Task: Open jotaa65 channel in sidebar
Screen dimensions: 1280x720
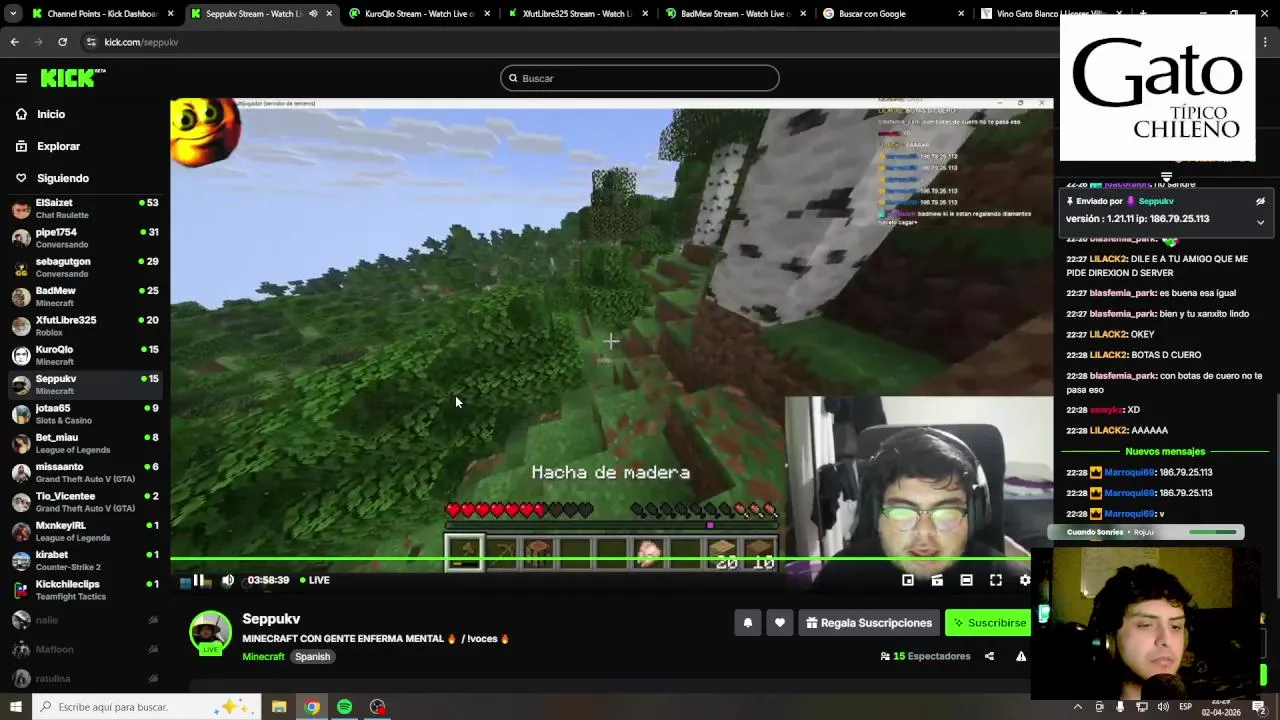Action: pos(85,414)
